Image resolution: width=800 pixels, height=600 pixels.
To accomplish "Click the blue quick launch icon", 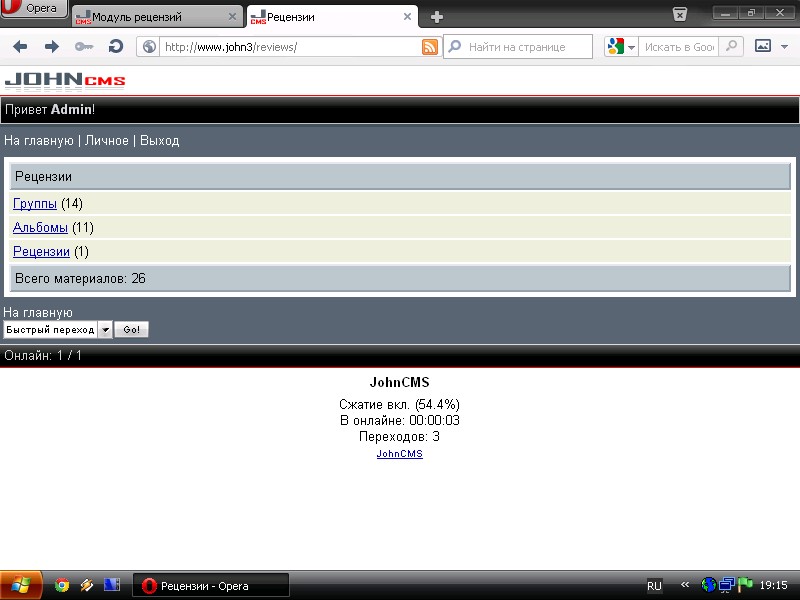I will (x=112, y=585).
